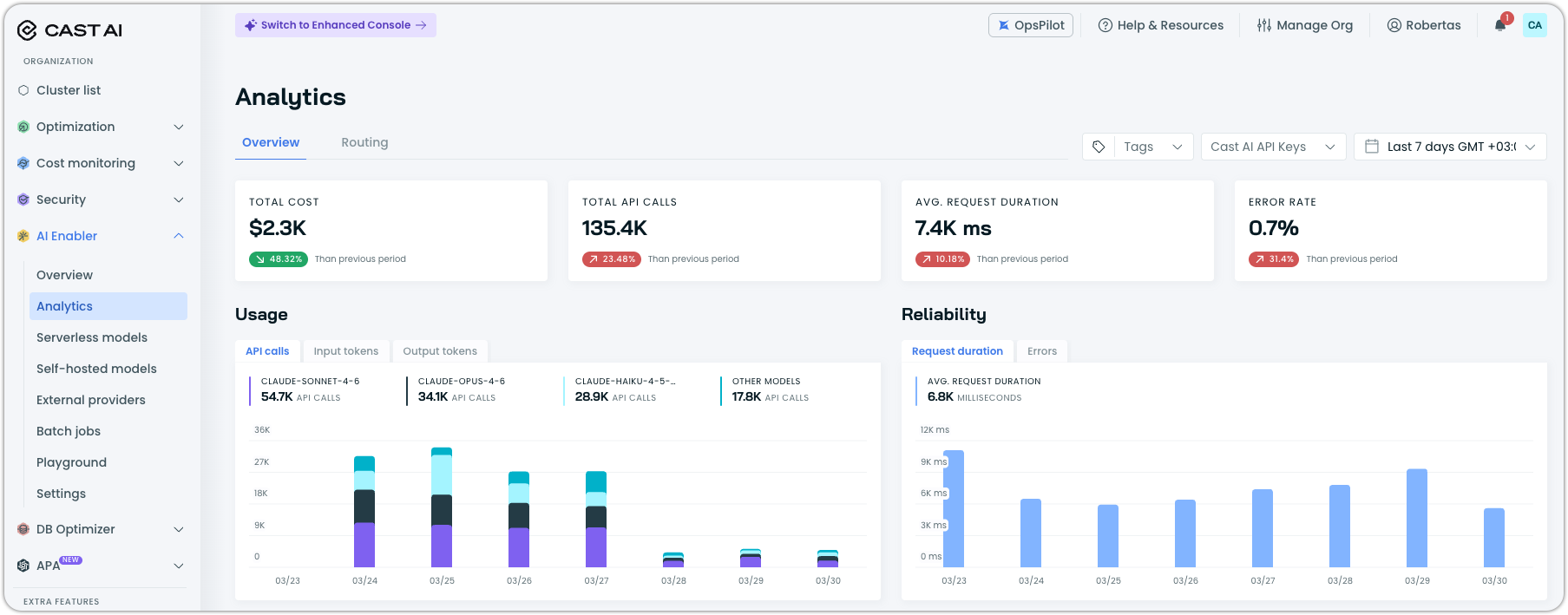Click the Cluster list circle icon
1568x615 pixels.
click(x=23, y=90)
